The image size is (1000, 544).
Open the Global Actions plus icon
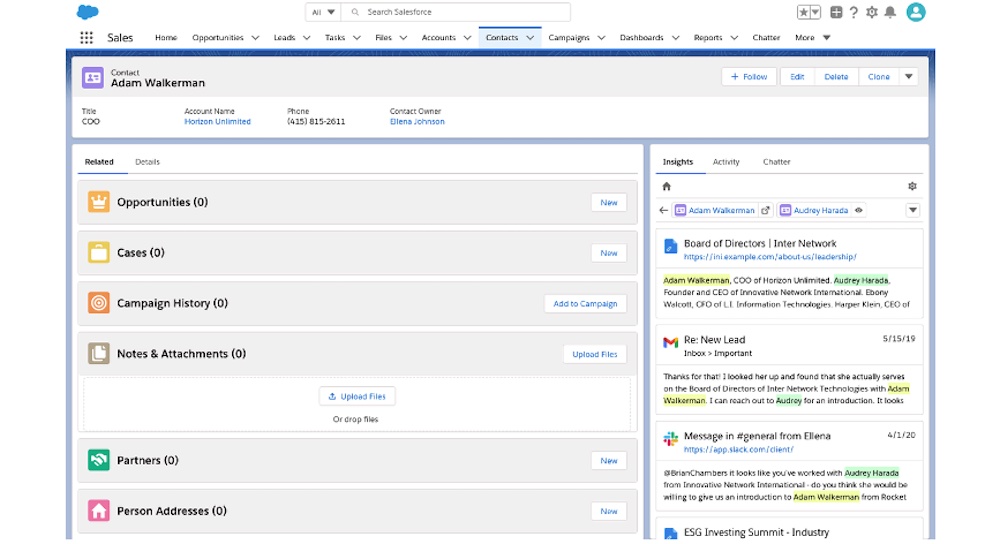coord(836,12)
